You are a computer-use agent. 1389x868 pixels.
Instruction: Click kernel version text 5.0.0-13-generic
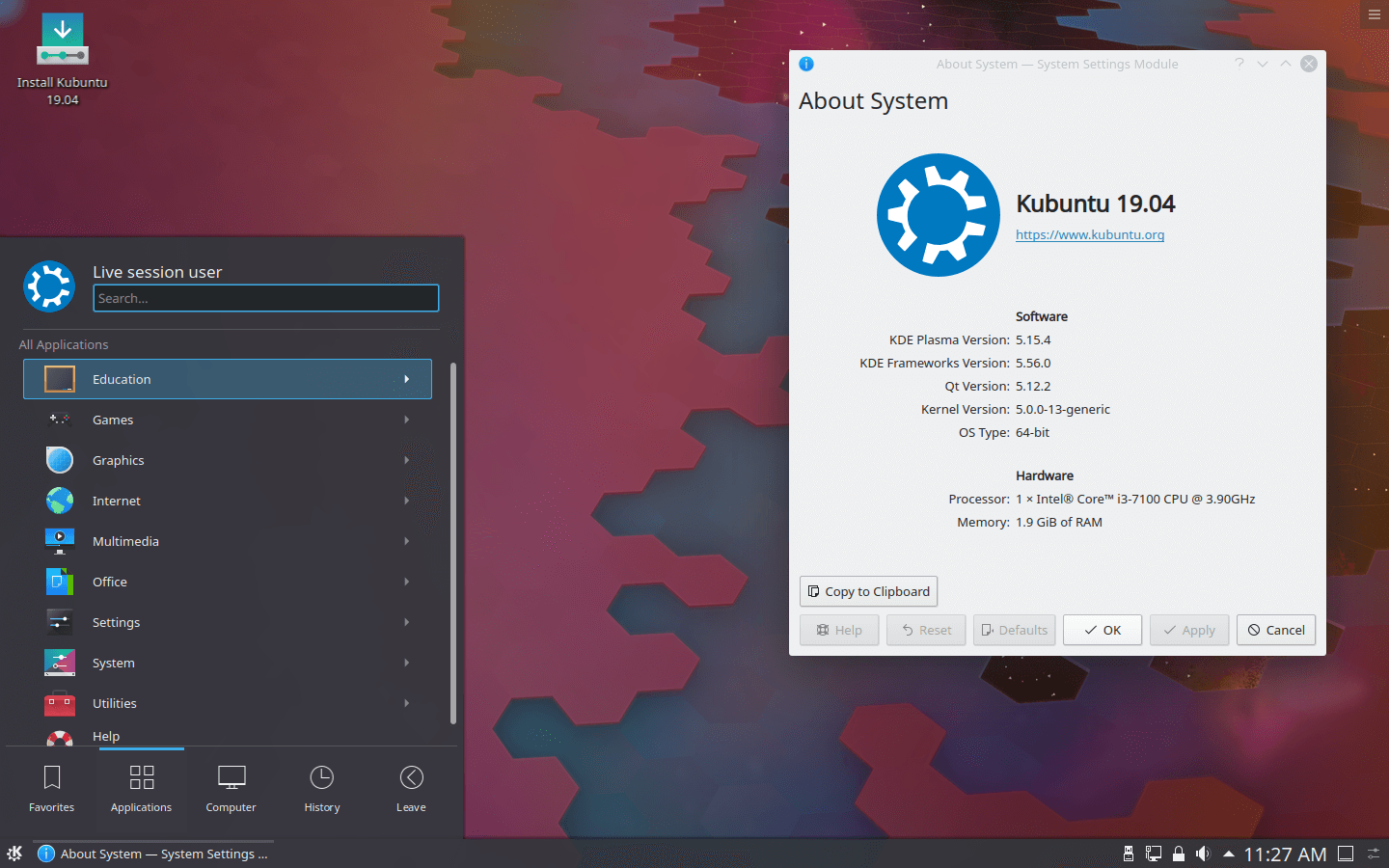click(x=1063, y=409)
